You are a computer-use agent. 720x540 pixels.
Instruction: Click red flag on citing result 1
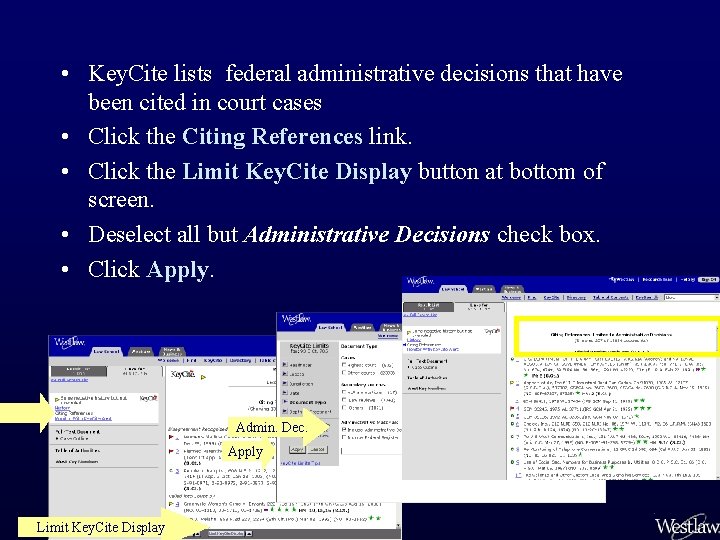171,437
